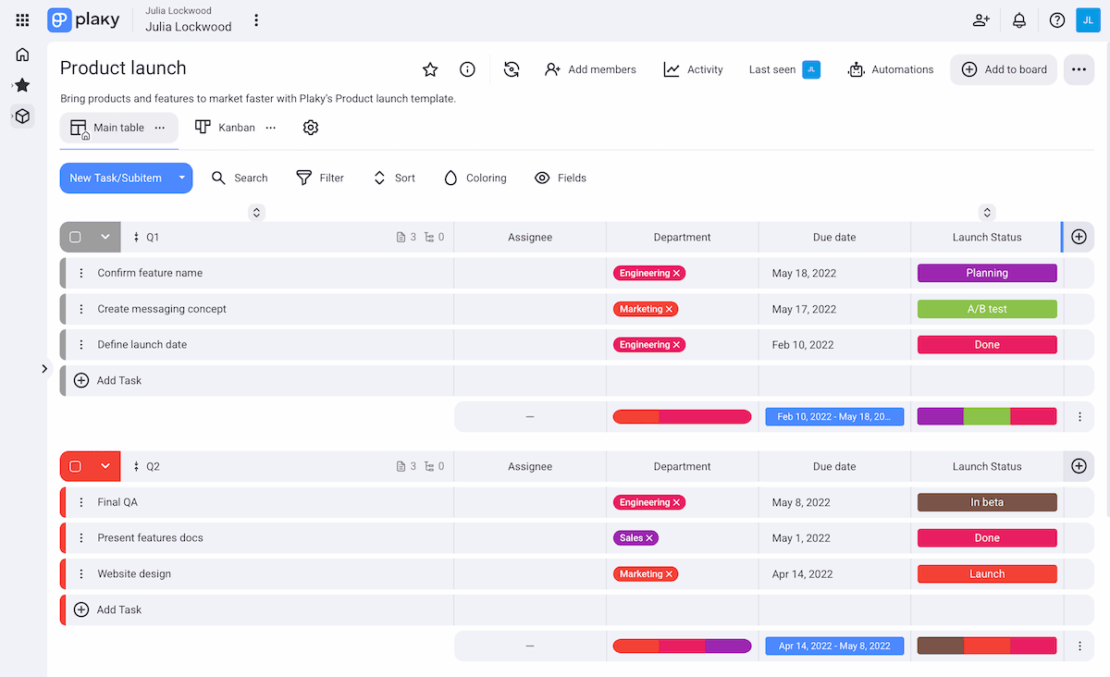Open the Automations panel
The width and height of the screenshot is (1110, 677).
tap(889, 69)
